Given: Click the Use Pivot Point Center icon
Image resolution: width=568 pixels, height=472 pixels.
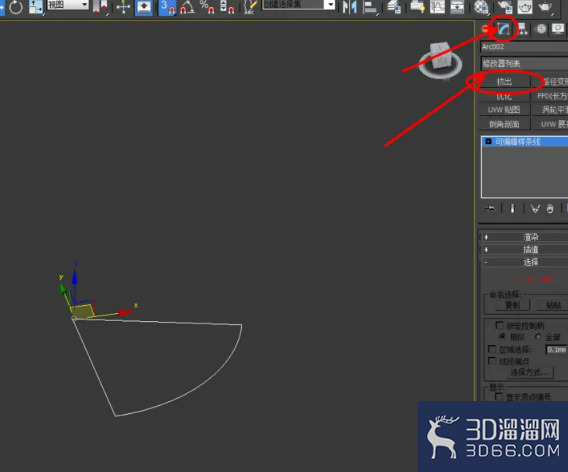Looking at the screenshot, I should click(x=100, y=7).
